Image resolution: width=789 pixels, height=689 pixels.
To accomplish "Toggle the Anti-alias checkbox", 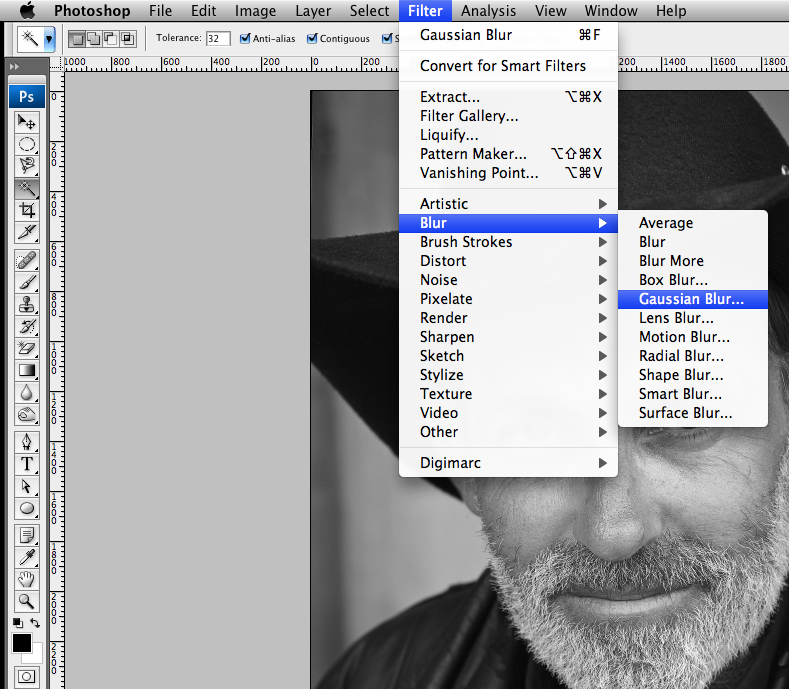I will click(x=245, y=38).
